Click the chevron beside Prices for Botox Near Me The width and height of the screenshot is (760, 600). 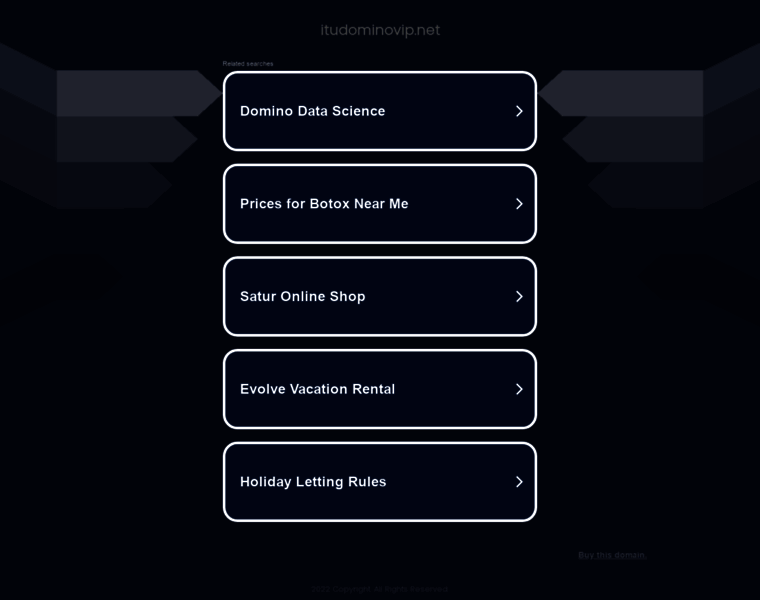tap(519, 204)
